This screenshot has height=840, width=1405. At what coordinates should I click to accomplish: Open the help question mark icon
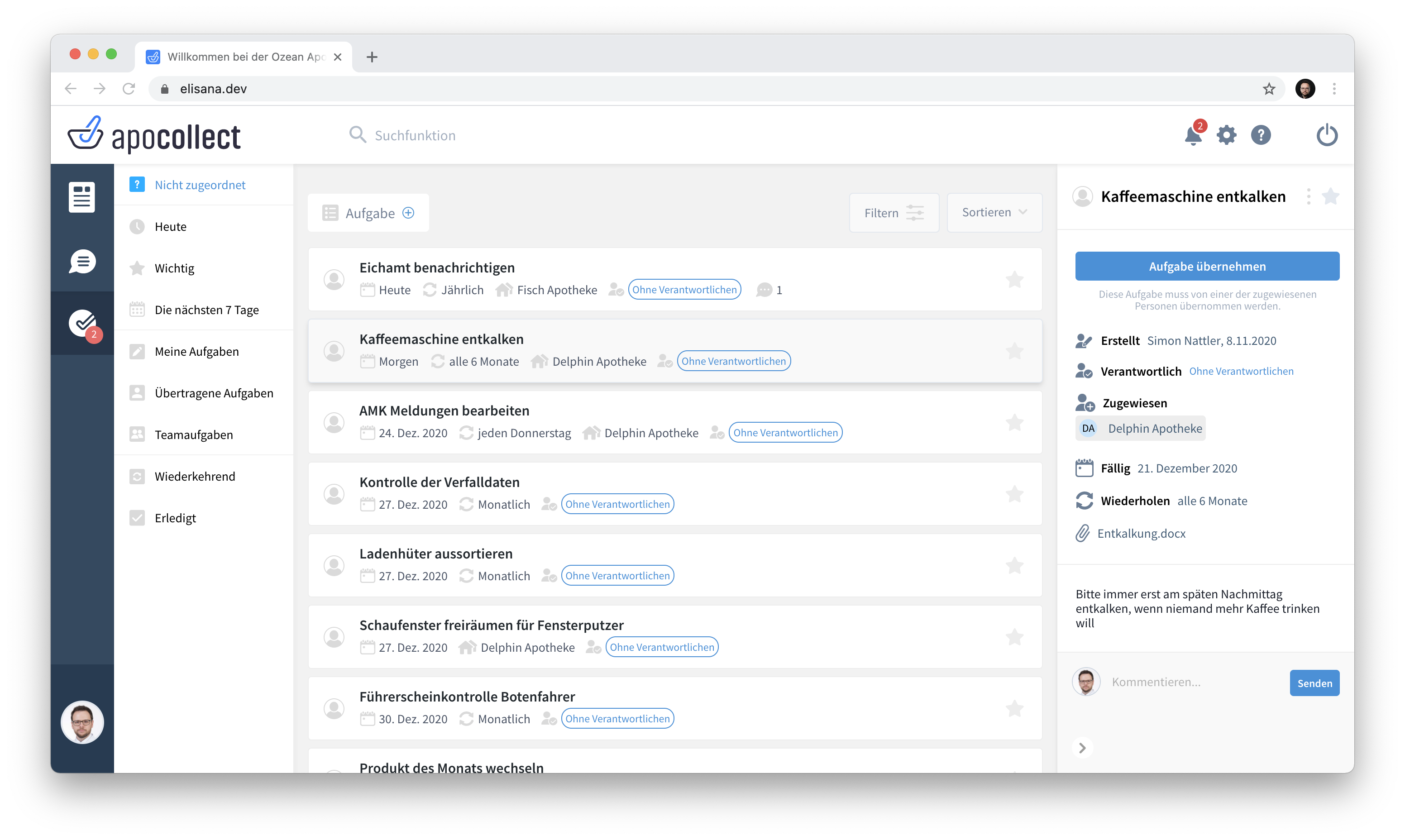(x=1261, y=135)
